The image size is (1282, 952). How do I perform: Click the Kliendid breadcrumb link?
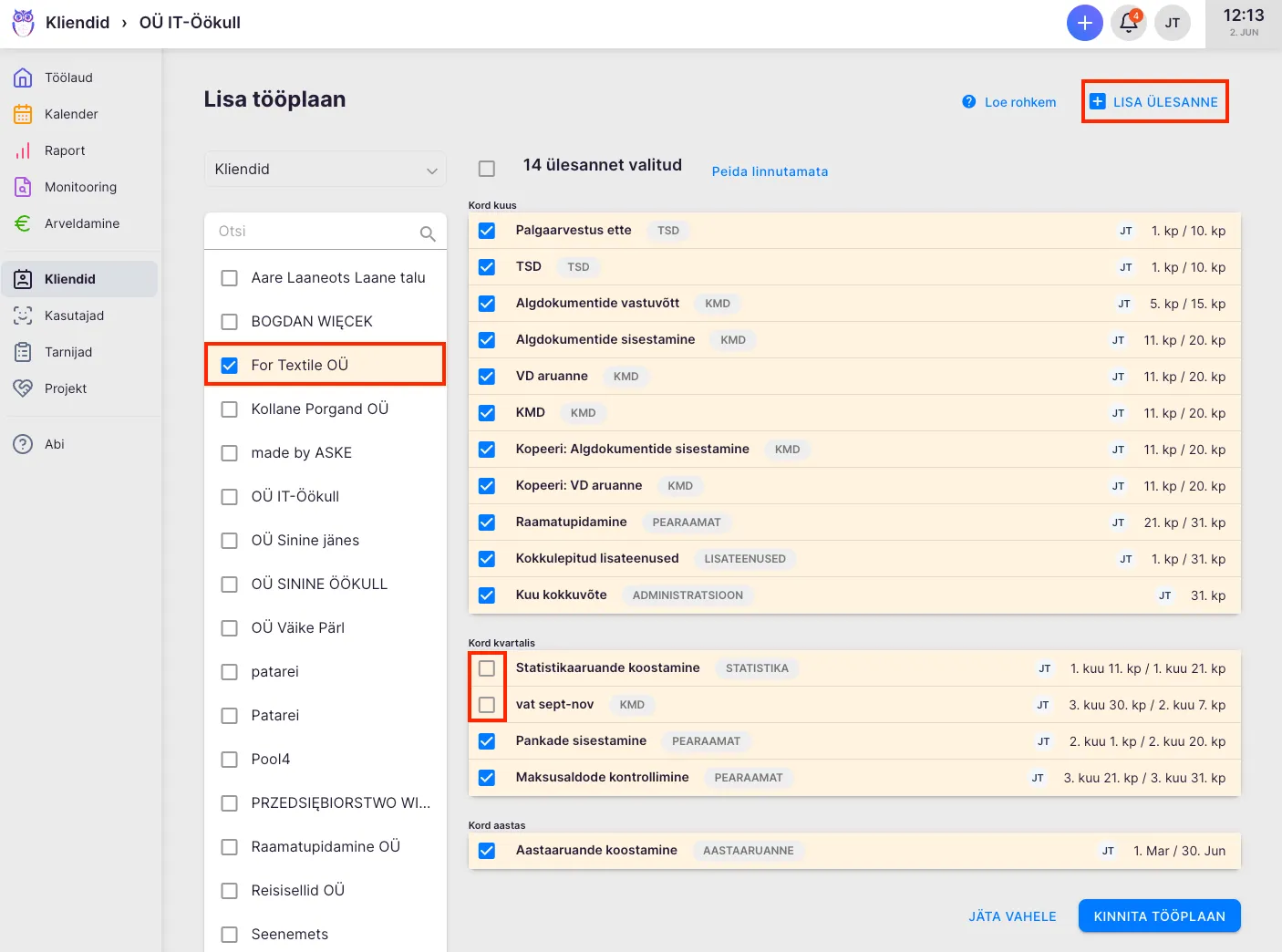pyautogui.click(x=78, y=23)
